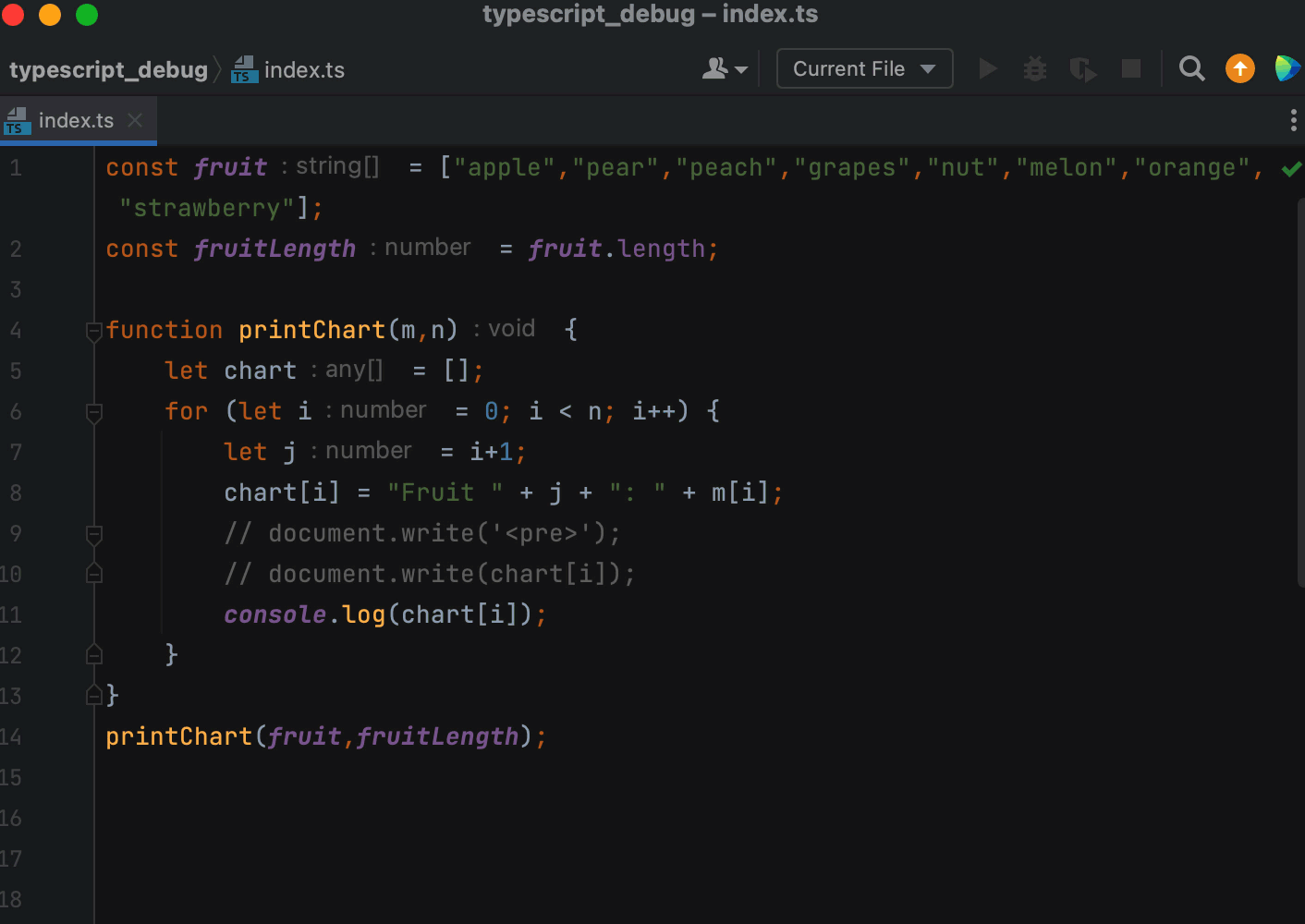
Task: Click the vertical editor scrollbar
Action: point(1300,388)
